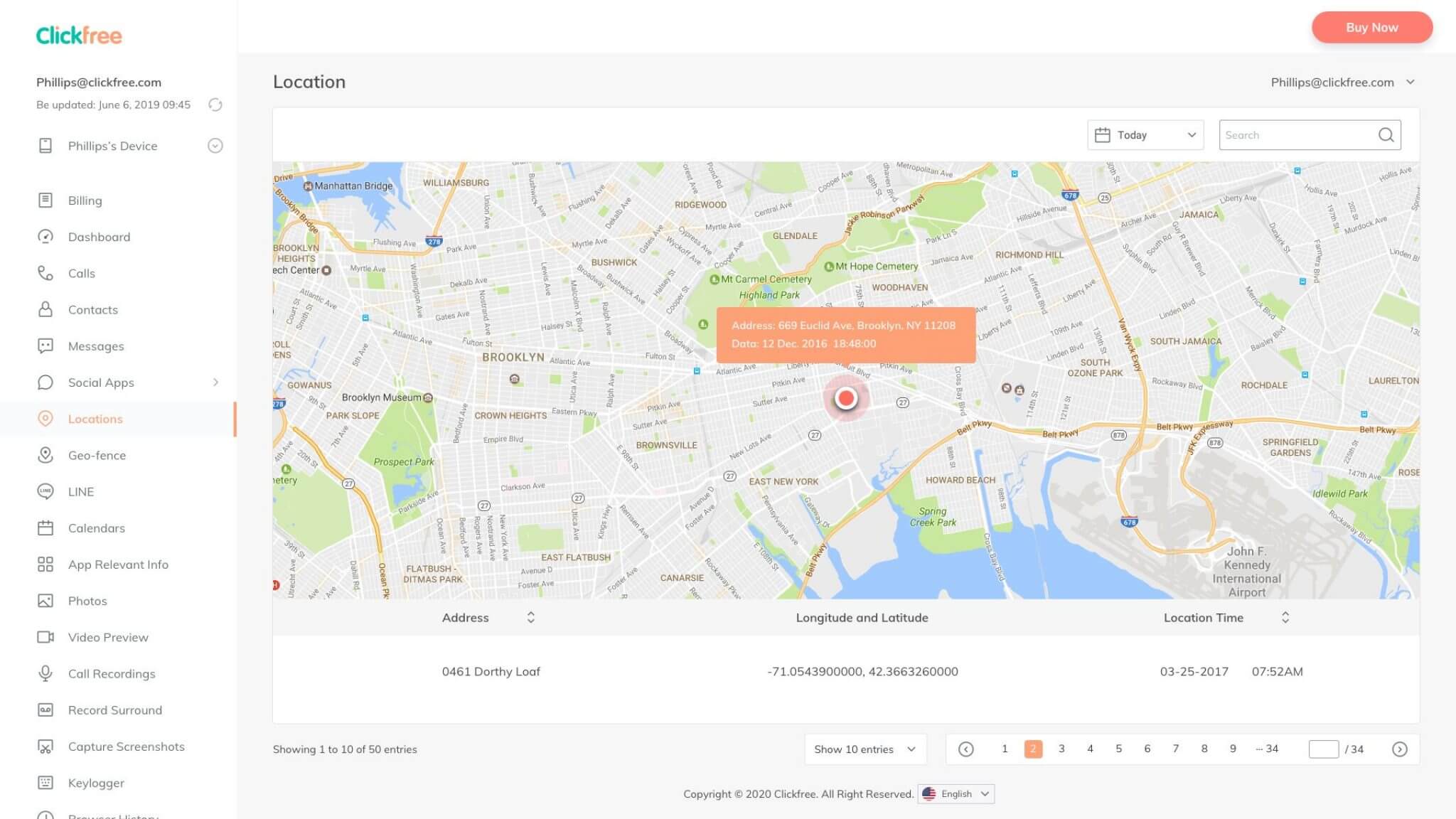Go to page 1
This screenshot has height=819, width=1456.
[x=1004, y=749]
